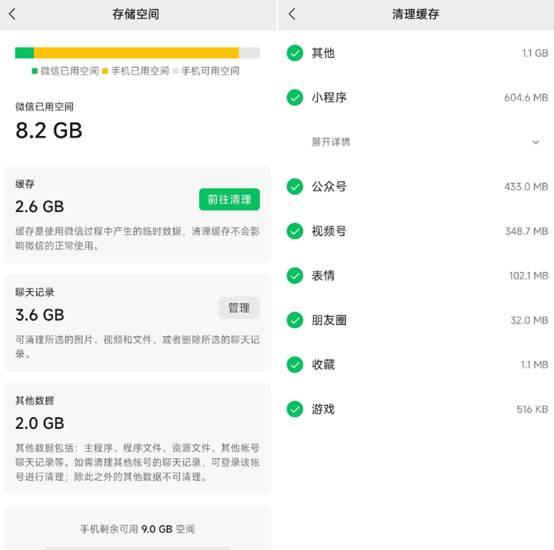554x550 pixels.
Task: Tap the 其他数据 section heading
Action: click(35, 400)
